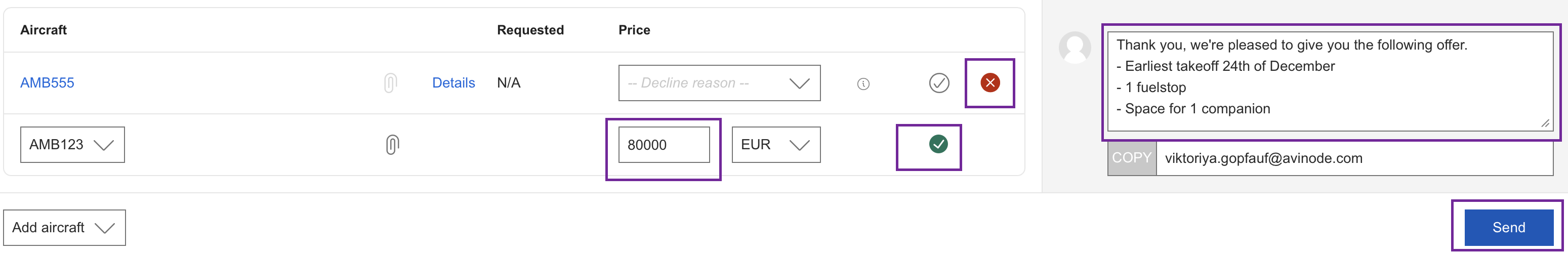Click the COPY button next to email

[x=1131, y=158]
